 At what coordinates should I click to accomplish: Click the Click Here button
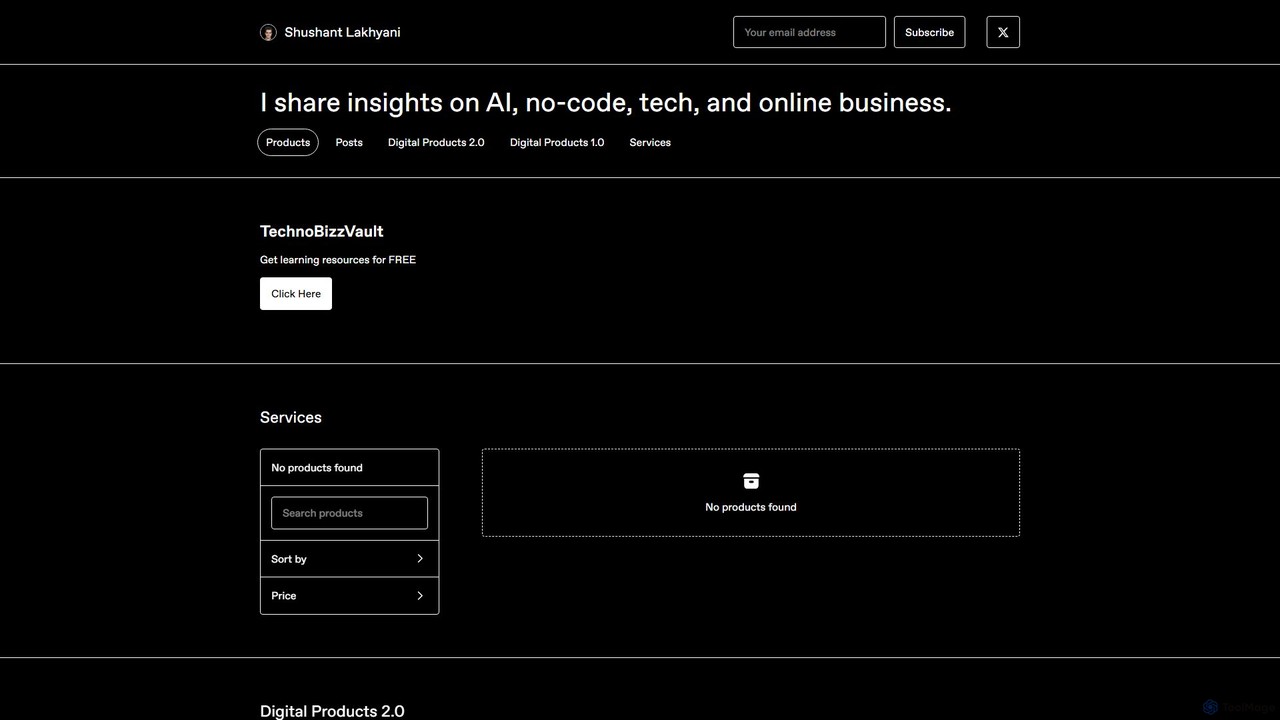tap(296, 294)
